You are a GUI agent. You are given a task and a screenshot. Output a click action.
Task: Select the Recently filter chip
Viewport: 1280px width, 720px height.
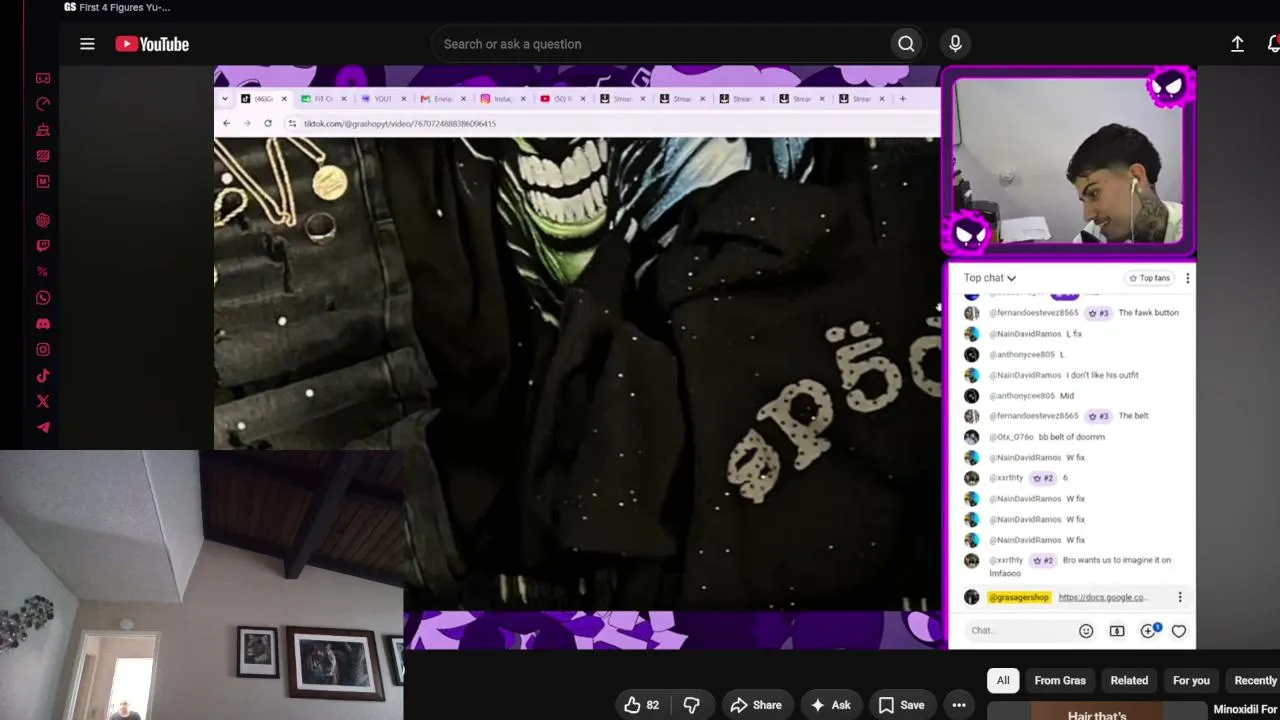click(1254, 681)
